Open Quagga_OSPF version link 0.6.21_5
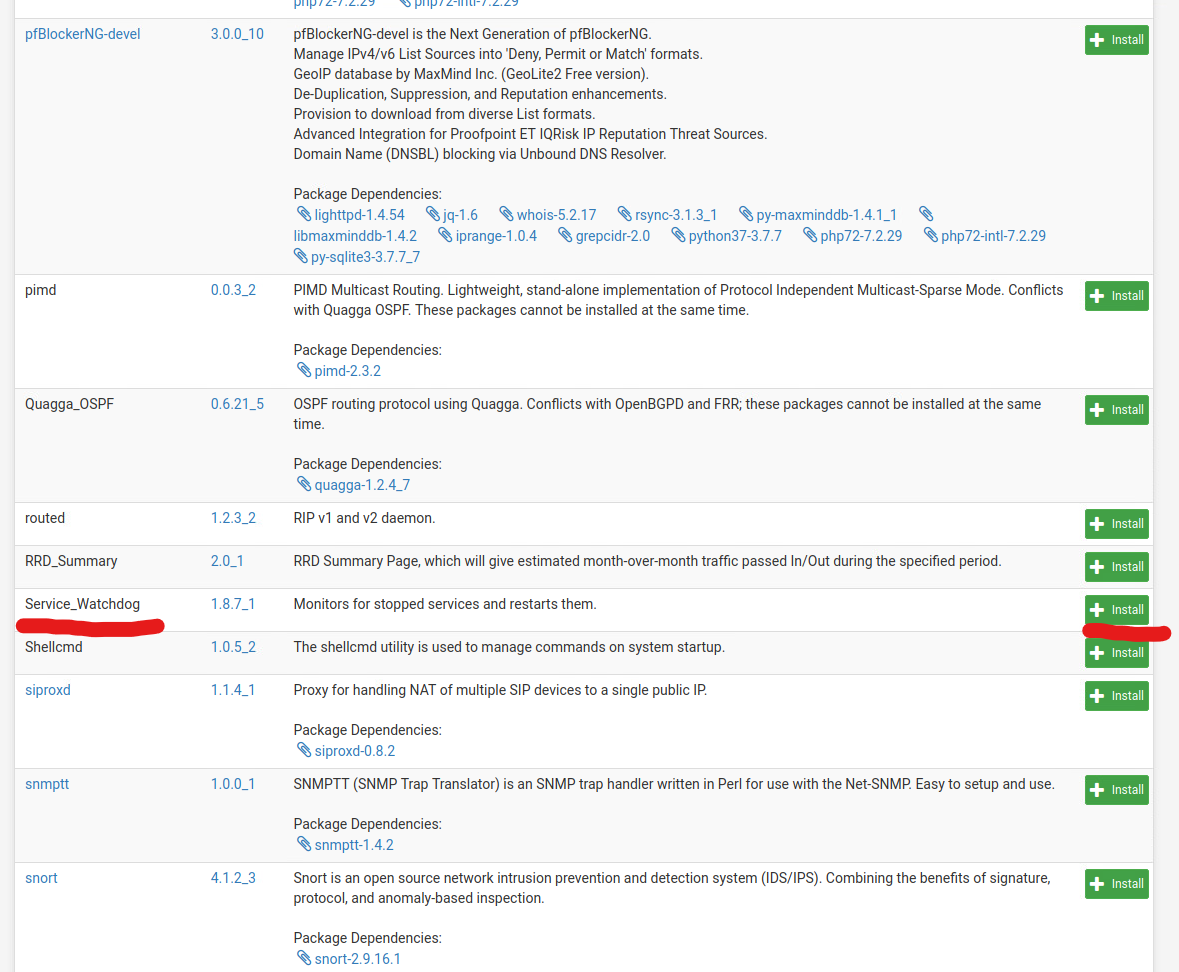1179x972 pixels. point(237,404)
